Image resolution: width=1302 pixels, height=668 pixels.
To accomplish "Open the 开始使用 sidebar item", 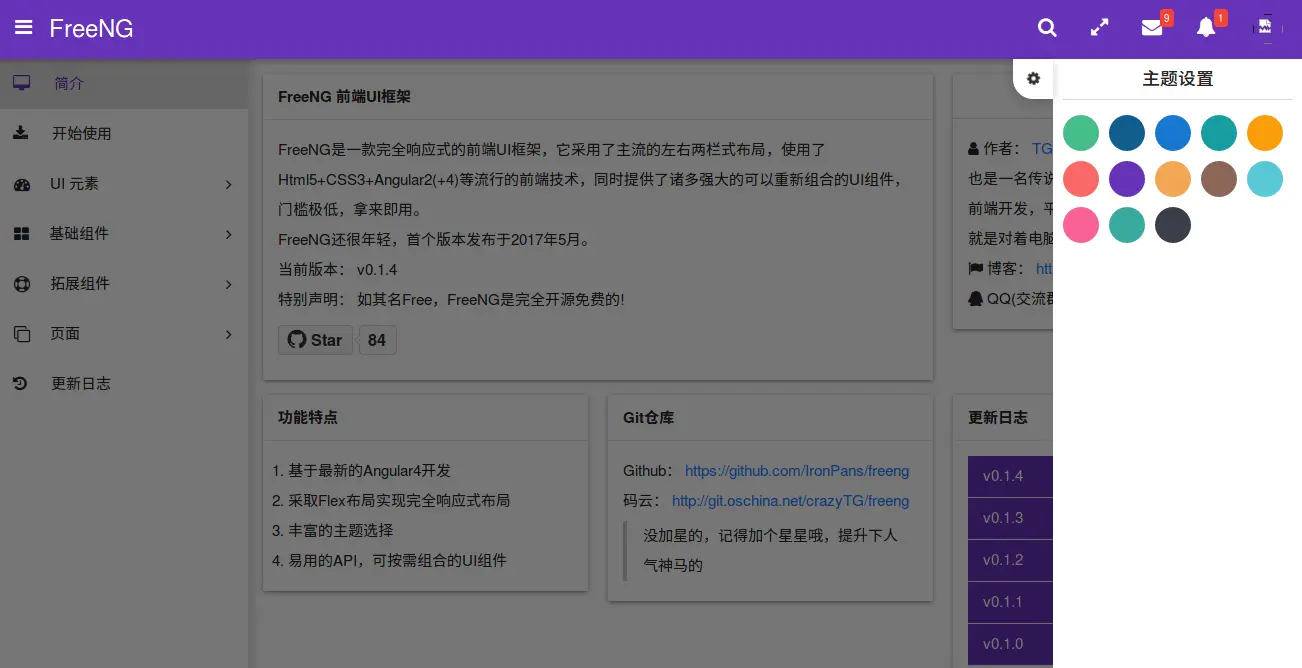I will click(124, 133).
